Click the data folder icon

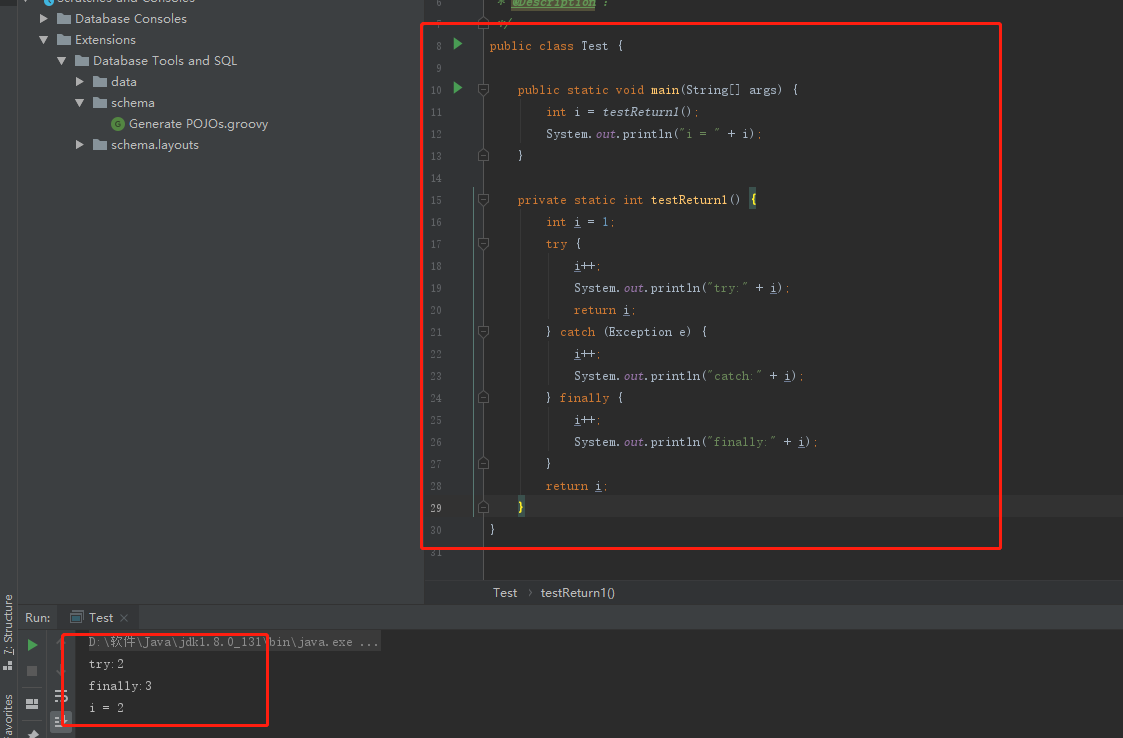pyautogui.click(x=100, y=82)
